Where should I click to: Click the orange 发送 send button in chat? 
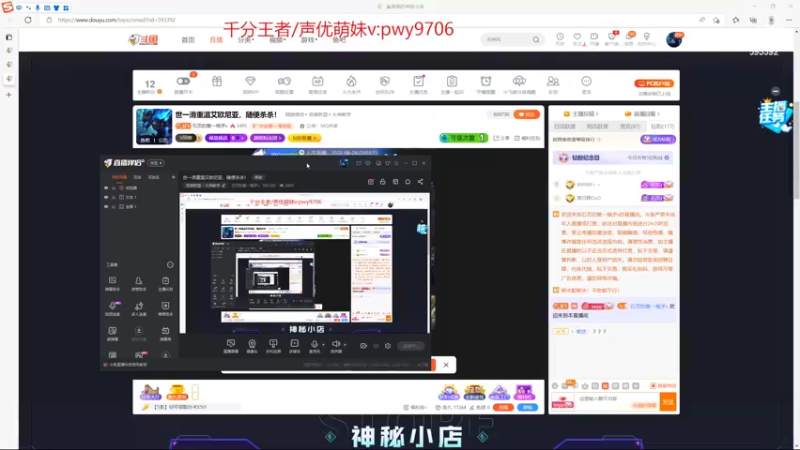(x=668, y=402)
